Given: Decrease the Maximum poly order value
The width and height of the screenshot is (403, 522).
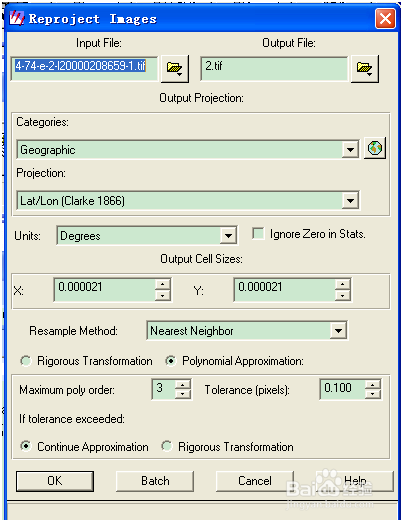Looking at the screenshot, I should (183, 394).
